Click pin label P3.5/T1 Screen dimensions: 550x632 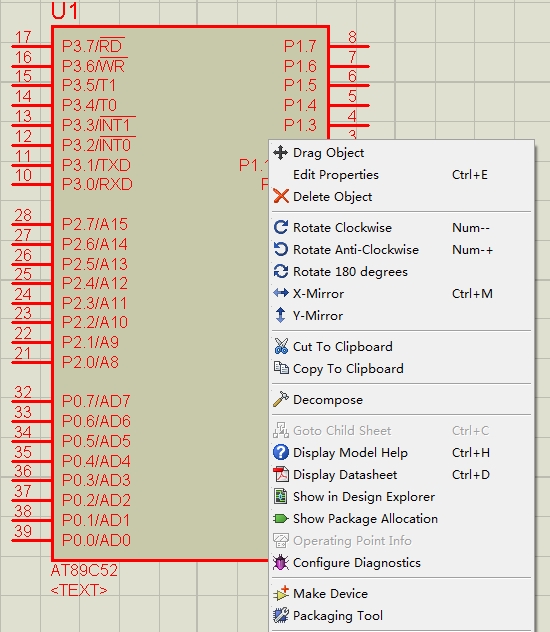[x=89, y=85]
